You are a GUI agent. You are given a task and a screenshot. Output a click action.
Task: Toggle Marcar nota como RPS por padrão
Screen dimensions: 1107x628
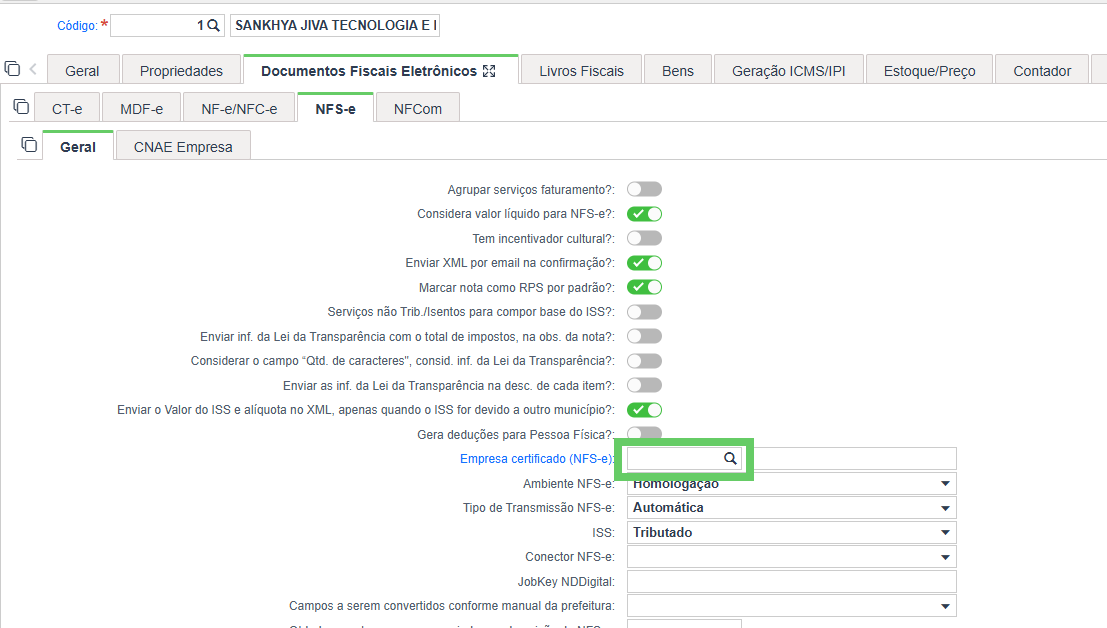[x=645, y=287]
